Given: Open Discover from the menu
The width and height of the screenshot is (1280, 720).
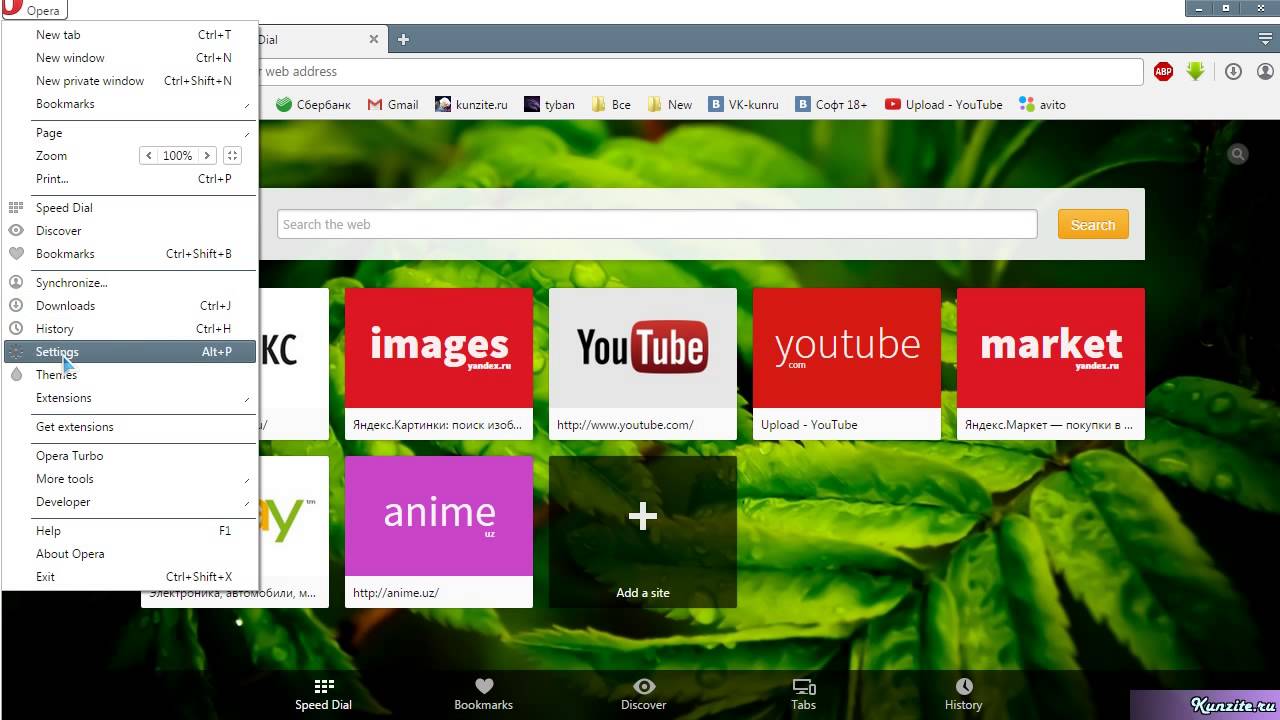Looking at the screenshot, I should click(130, 231).
